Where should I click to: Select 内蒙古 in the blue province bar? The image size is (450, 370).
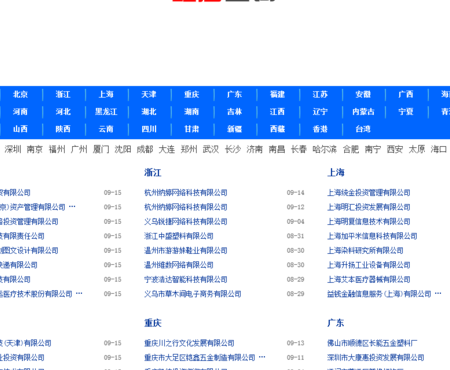coord(363,112)
